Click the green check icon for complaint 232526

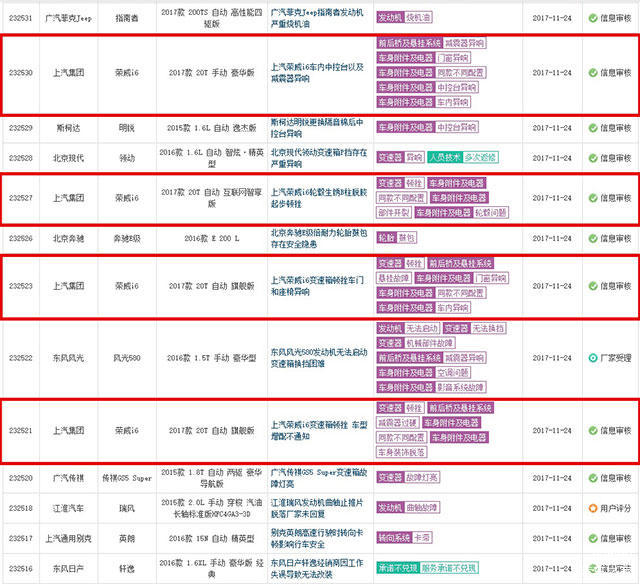coord(593,238)
